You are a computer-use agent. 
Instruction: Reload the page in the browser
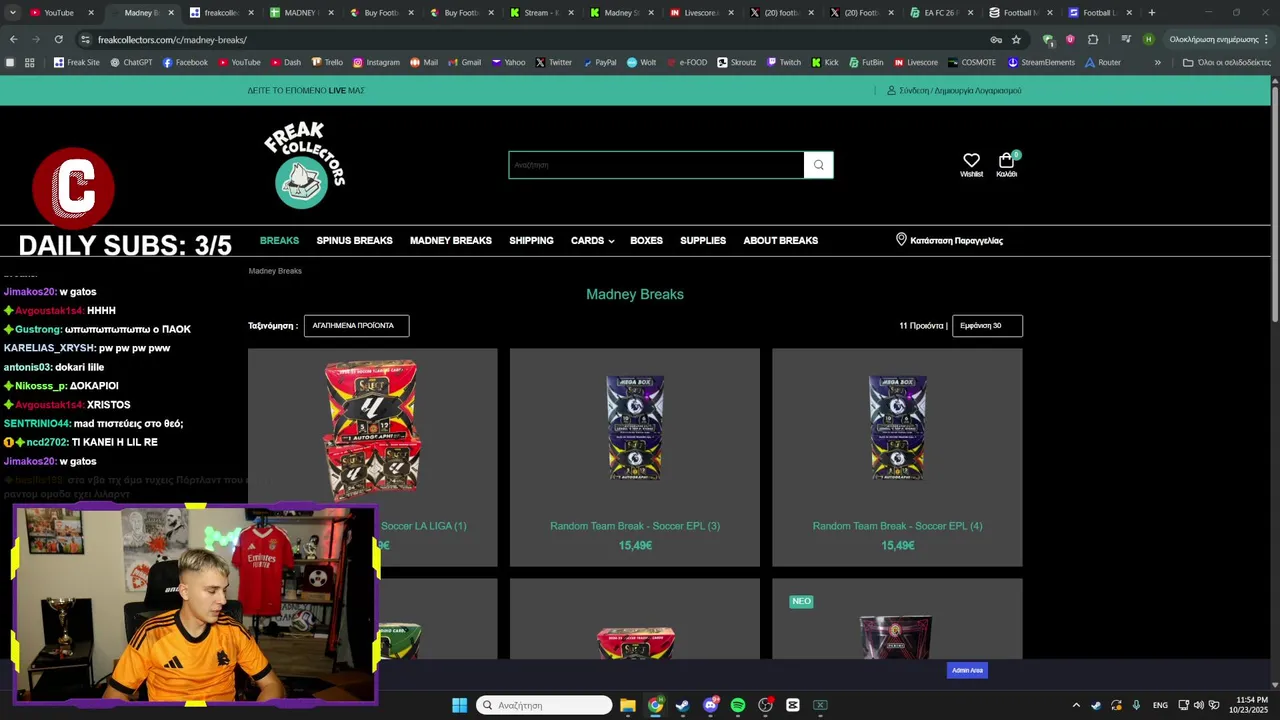pos(58,39)
